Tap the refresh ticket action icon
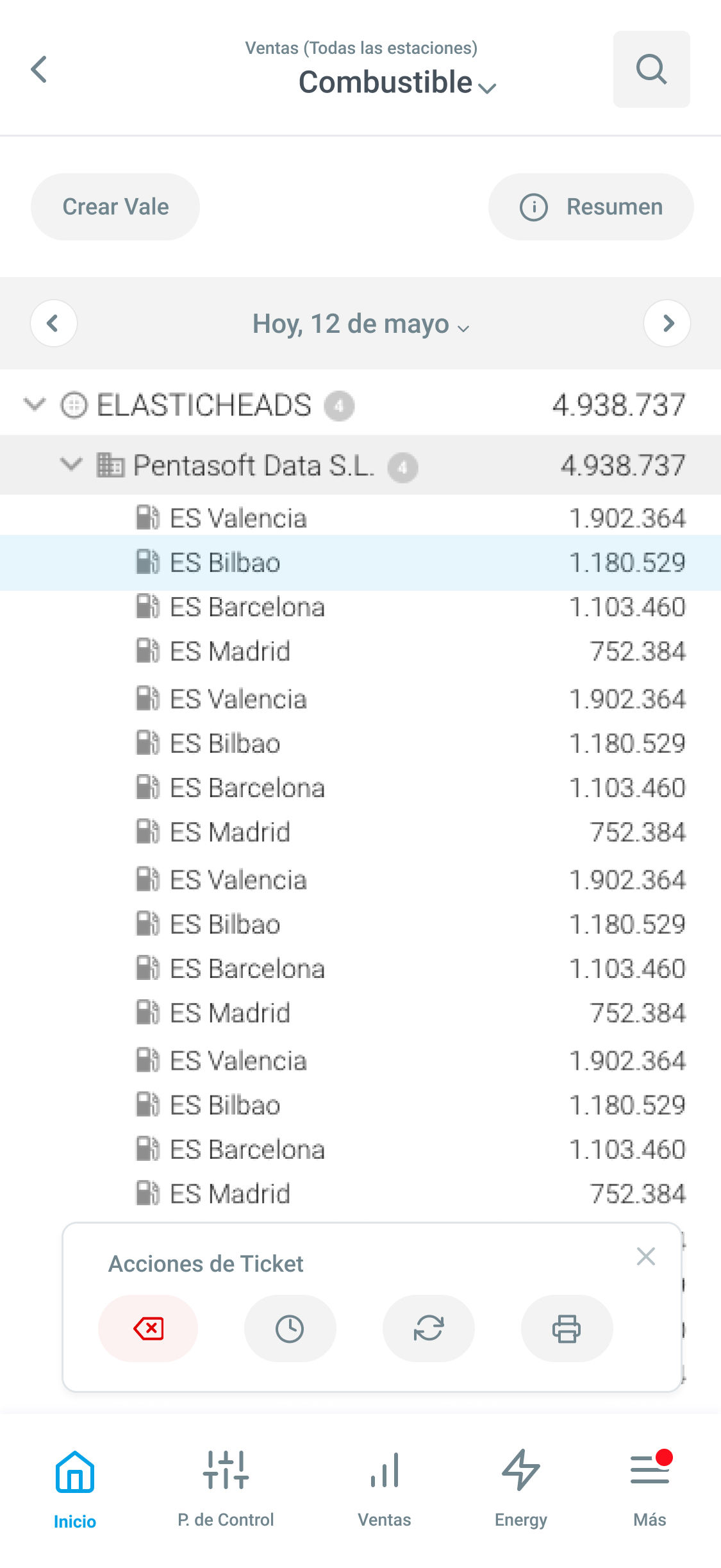The image size is (721, 1568). (x=428, y=1328)
